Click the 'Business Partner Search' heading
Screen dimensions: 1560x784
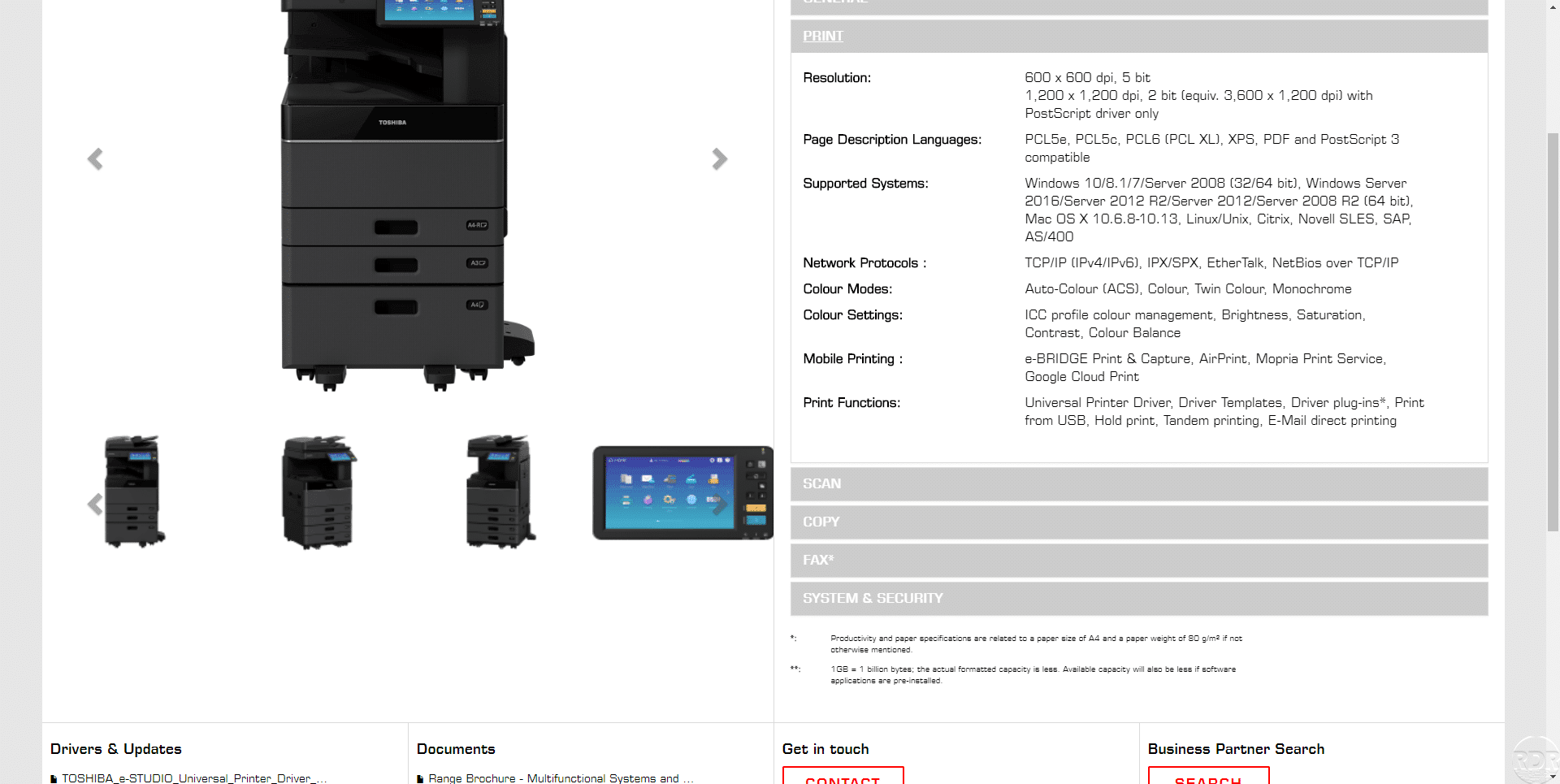point(1236,749)
